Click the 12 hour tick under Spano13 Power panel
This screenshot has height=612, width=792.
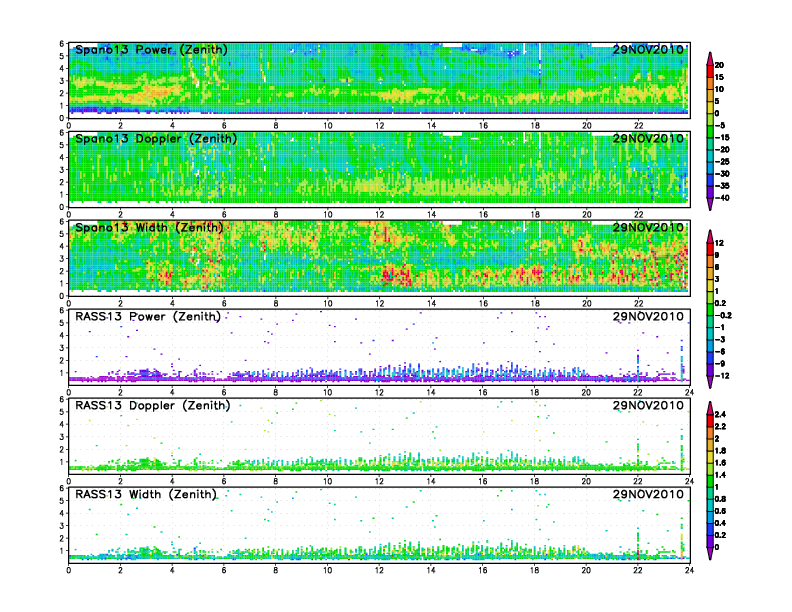[379, 126]
